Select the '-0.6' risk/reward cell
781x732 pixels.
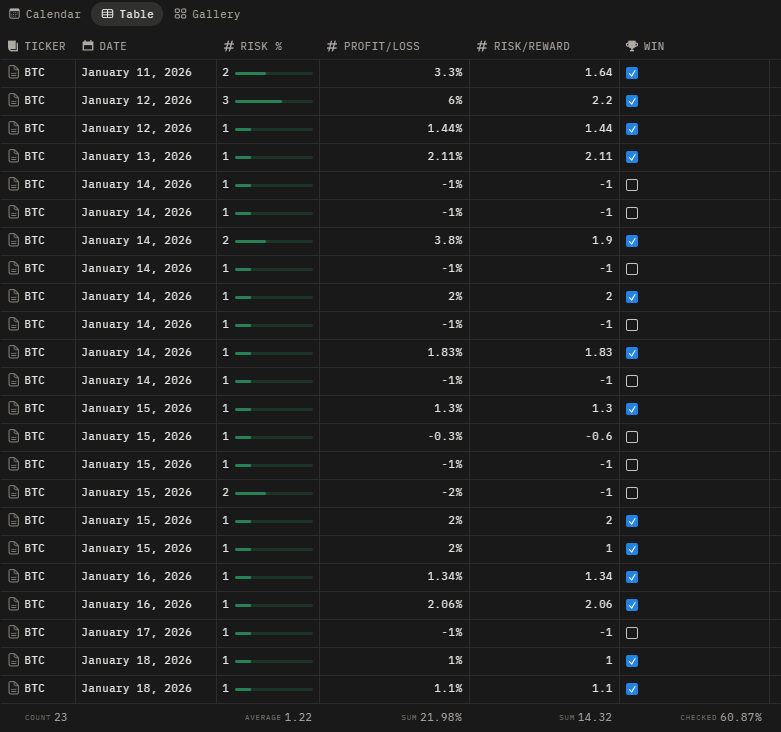tap(544, 437)
